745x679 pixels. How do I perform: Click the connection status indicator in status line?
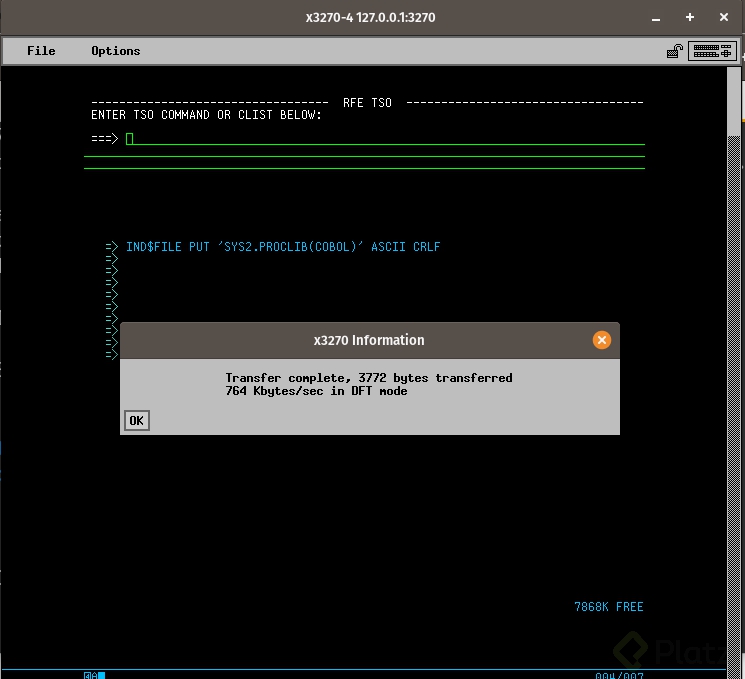coord(94,675)
